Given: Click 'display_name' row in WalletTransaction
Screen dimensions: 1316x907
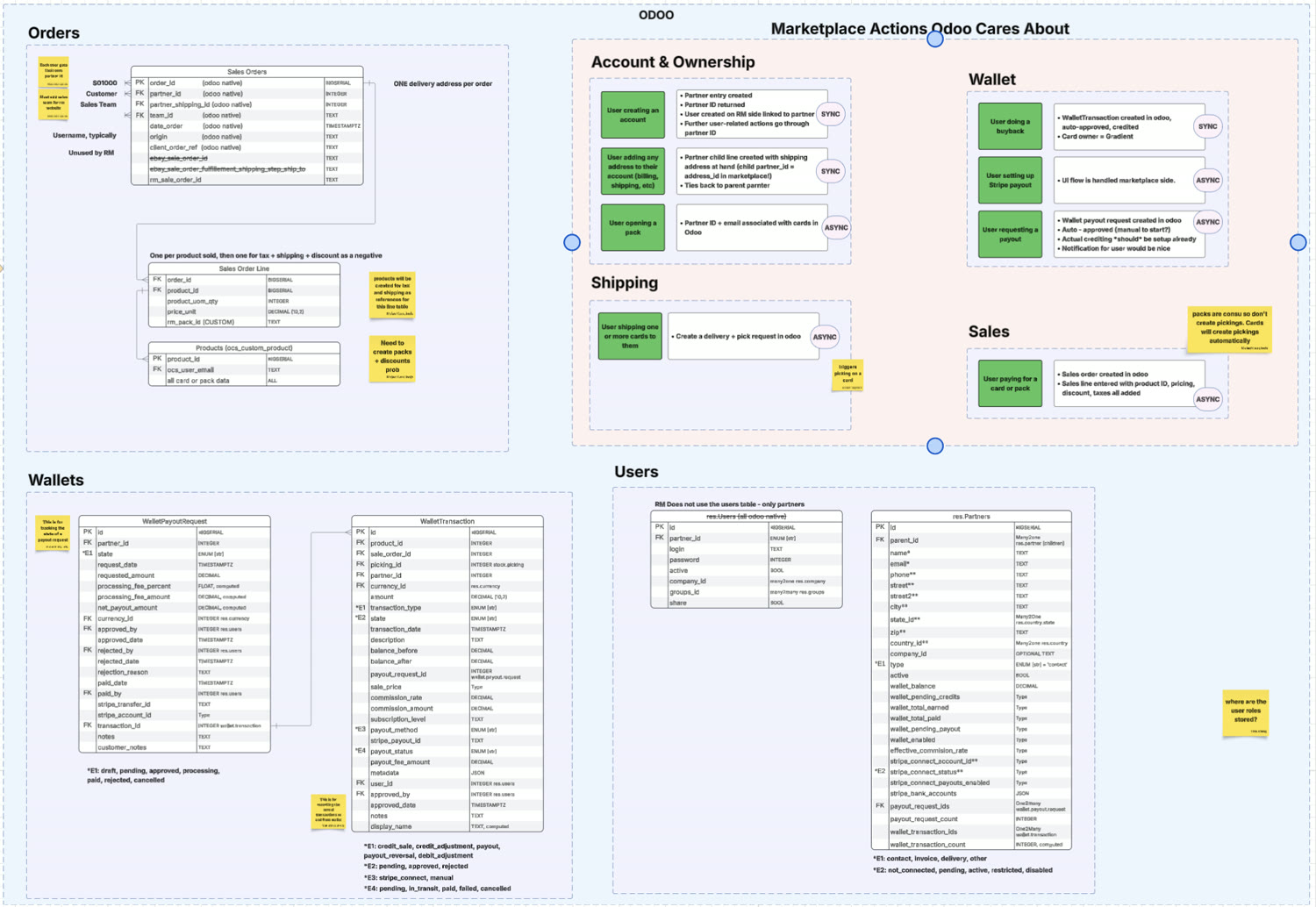Looking at the screenshot, I should point(447,826).
